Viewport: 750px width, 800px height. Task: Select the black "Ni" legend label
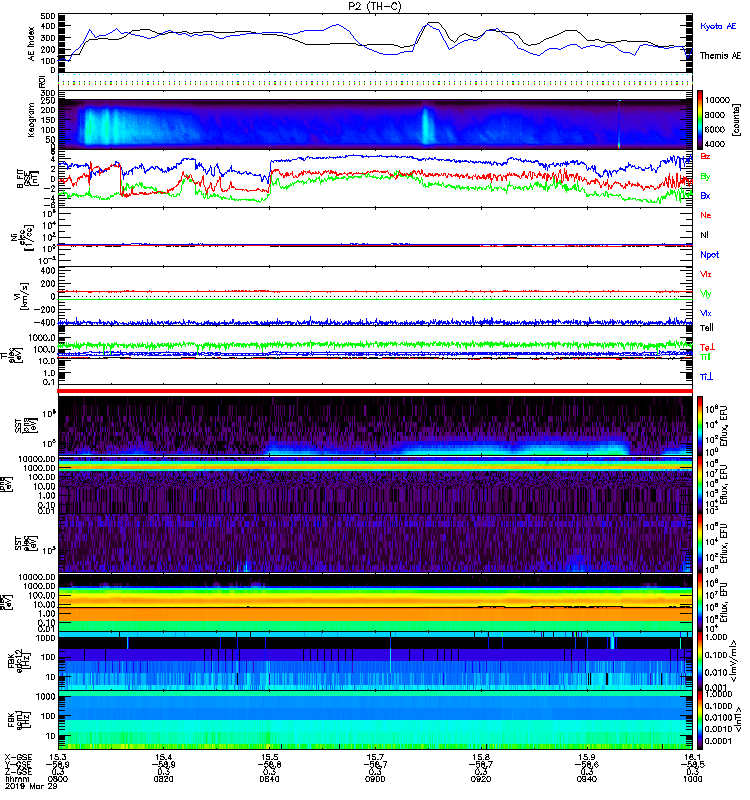704,235
